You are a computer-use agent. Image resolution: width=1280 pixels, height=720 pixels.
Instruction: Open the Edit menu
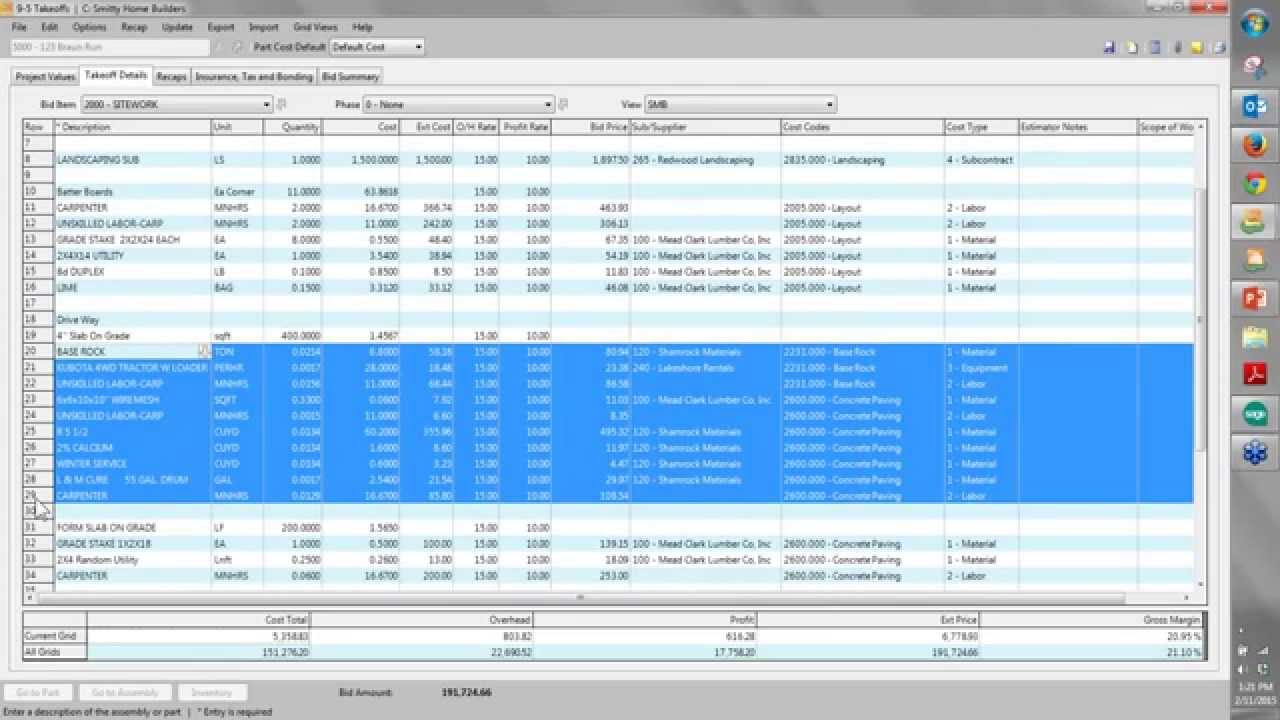tap(49, 27)
